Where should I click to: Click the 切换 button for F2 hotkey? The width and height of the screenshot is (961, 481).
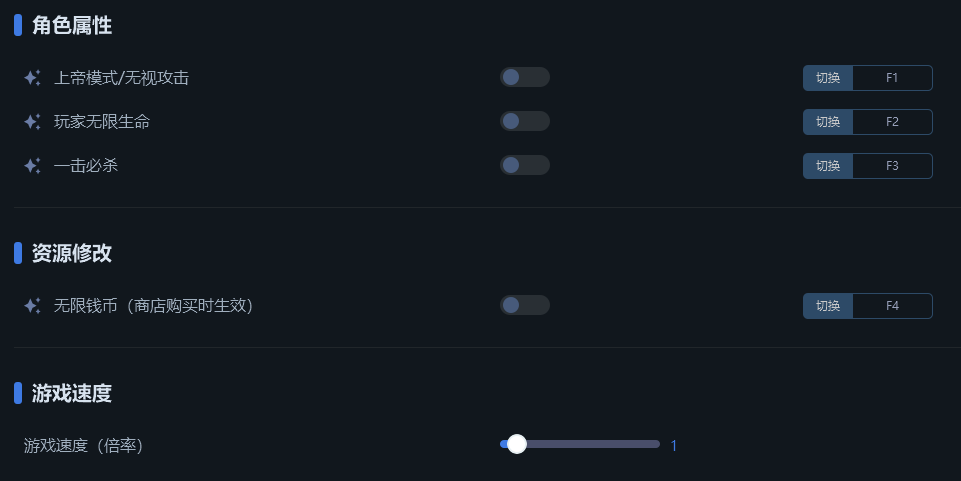coord(828,122)
